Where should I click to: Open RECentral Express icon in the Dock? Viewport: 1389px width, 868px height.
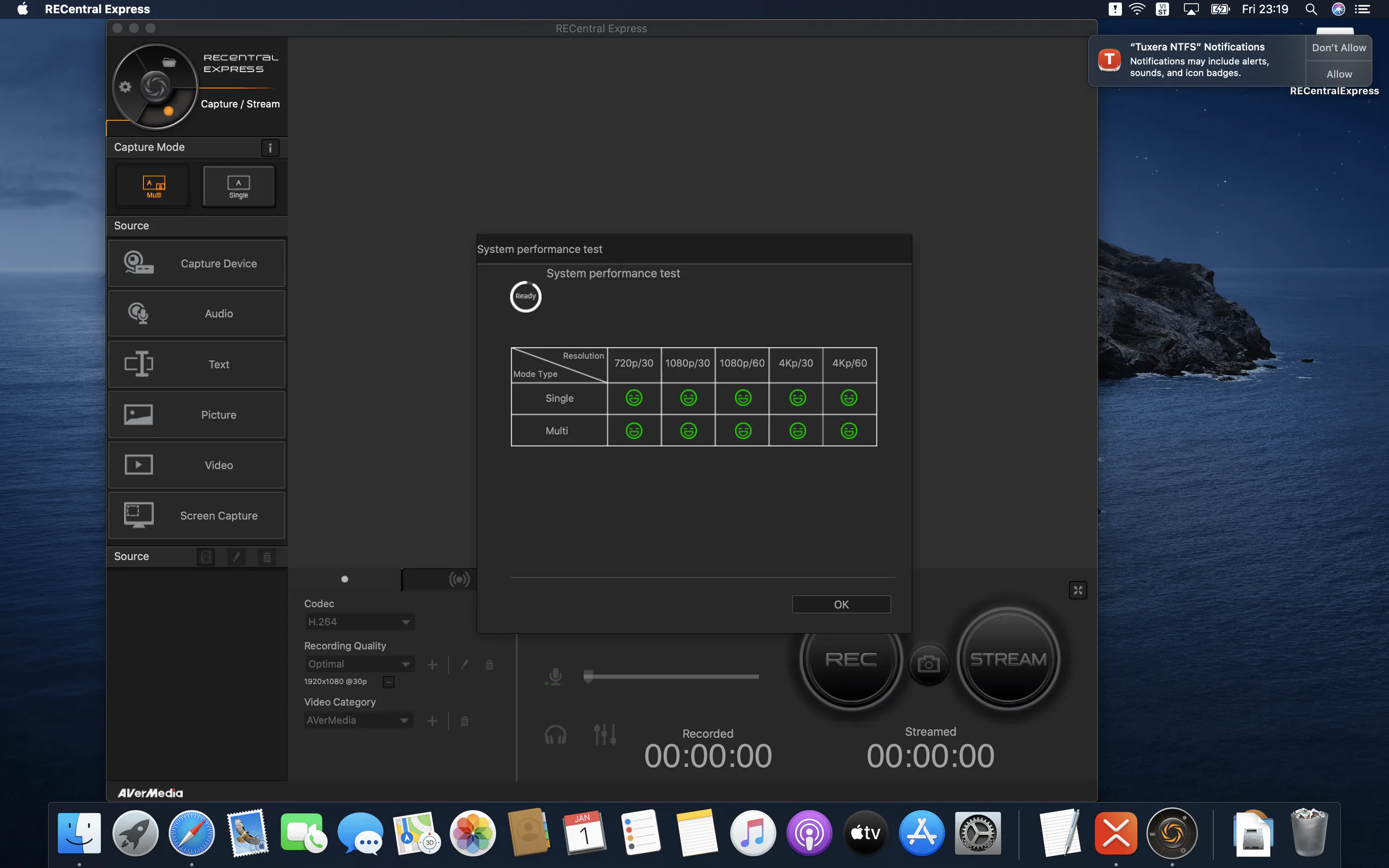(1171, 833)
